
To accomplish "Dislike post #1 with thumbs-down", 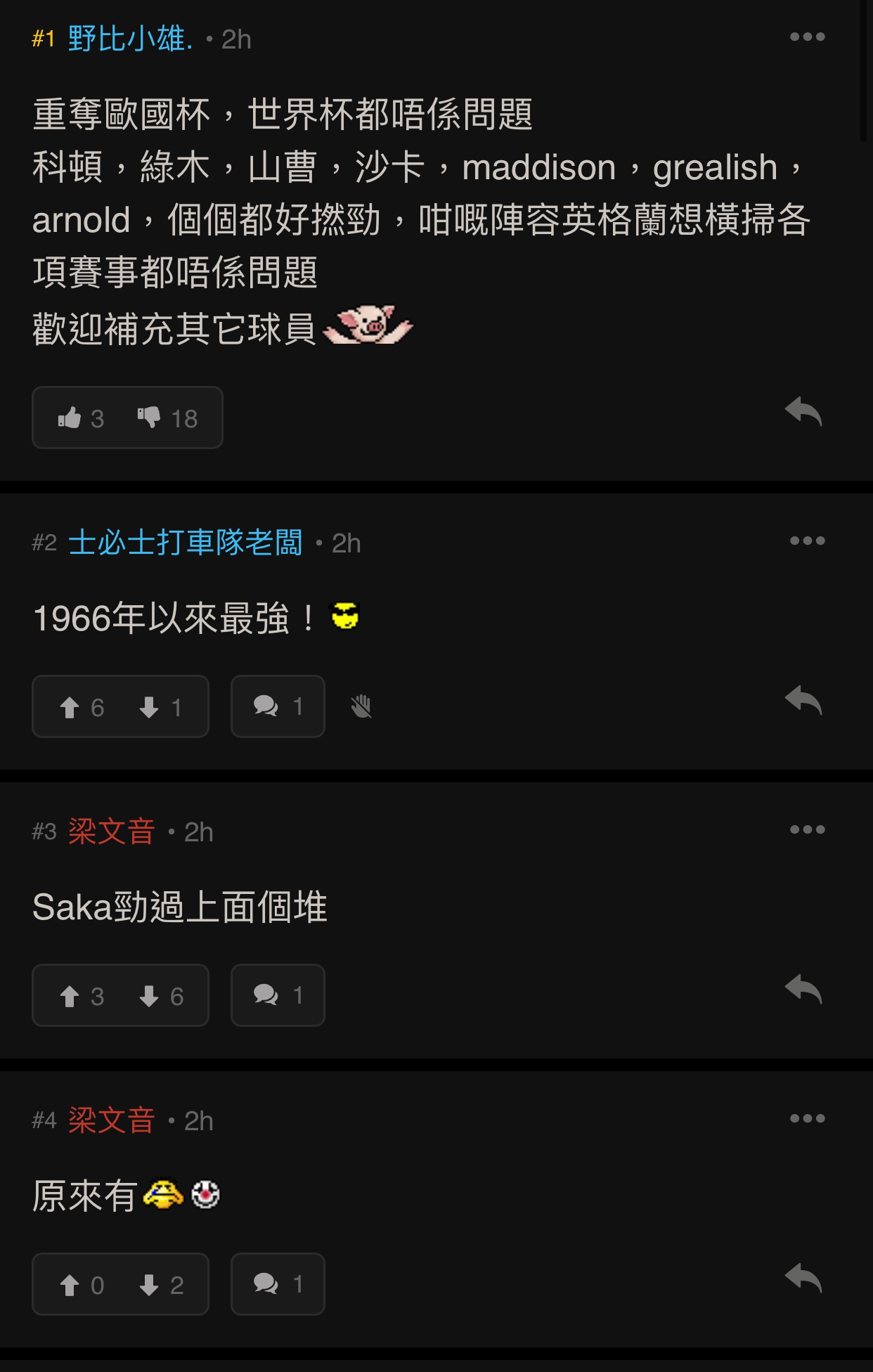I will click(167, 418).
